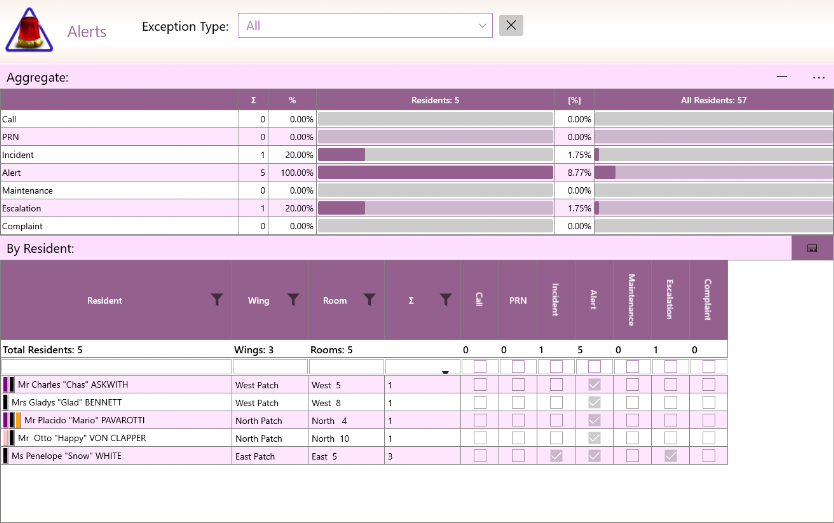
Task: Click the Resident filter row input field
Action: [116, 367]
